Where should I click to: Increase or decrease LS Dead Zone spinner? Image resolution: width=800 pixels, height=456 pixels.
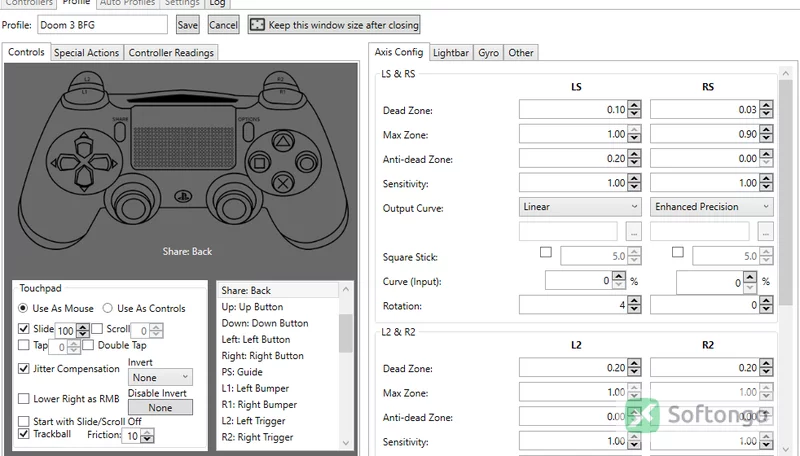(x=634, y=109)
